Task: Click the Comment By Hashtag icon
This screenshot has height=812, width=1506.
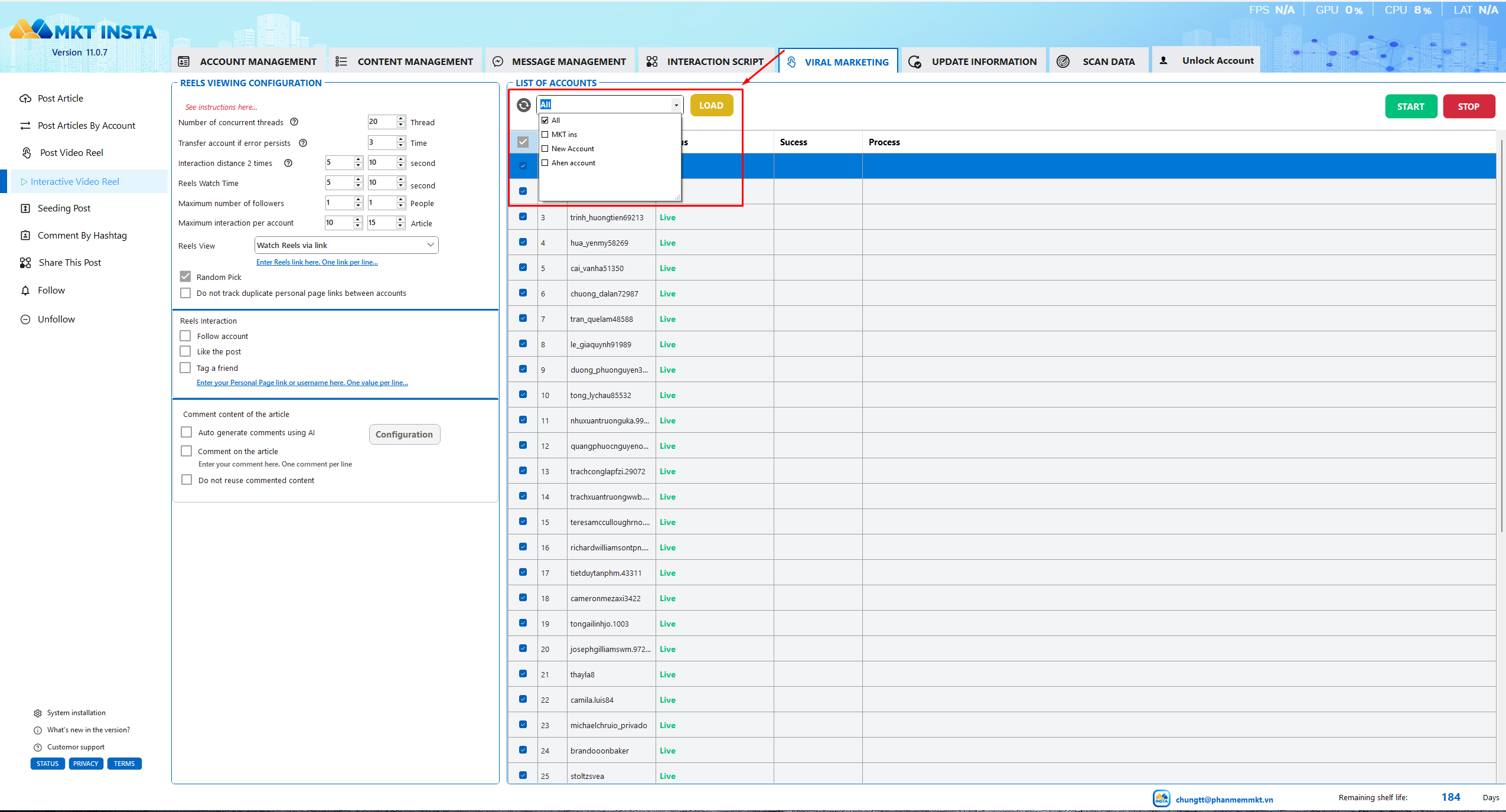Action: click(x=25, y=236)
